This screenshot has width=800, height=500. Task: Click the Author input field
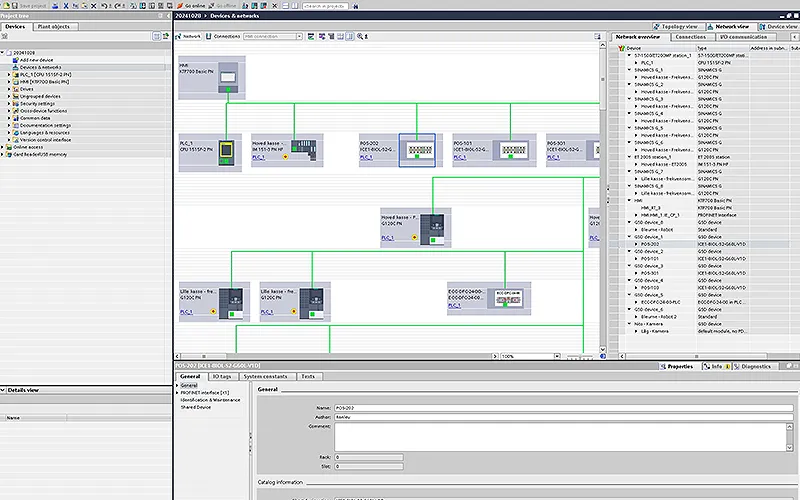click(564, 417)
